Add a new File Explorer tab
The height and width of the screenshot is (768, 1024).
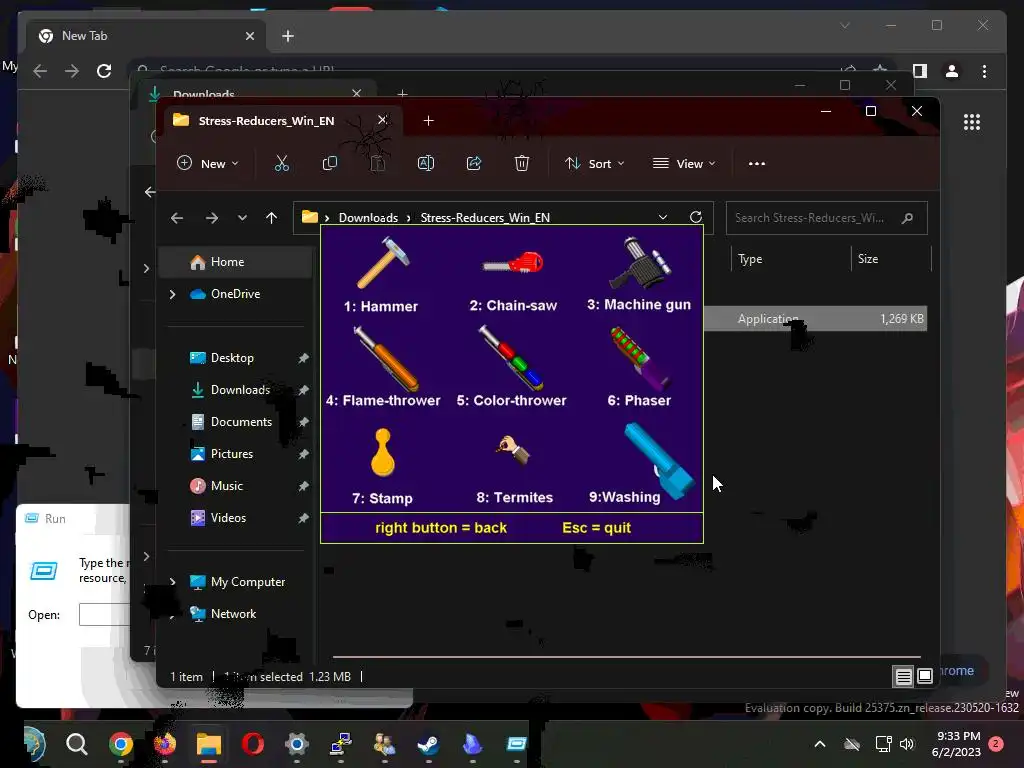click(x=428, y=121)
